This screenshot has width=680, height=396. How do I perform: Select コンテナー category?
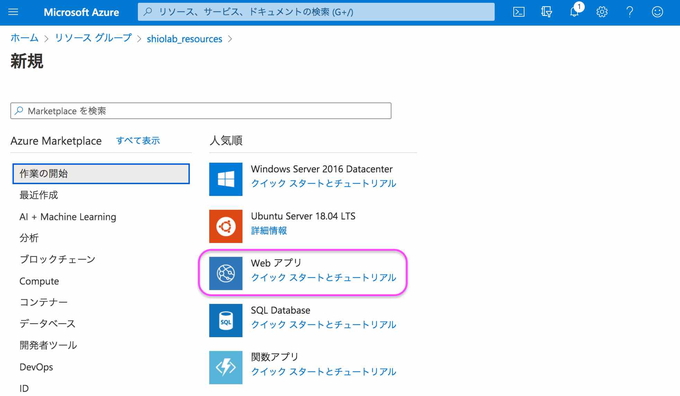(x=43, y=302)
